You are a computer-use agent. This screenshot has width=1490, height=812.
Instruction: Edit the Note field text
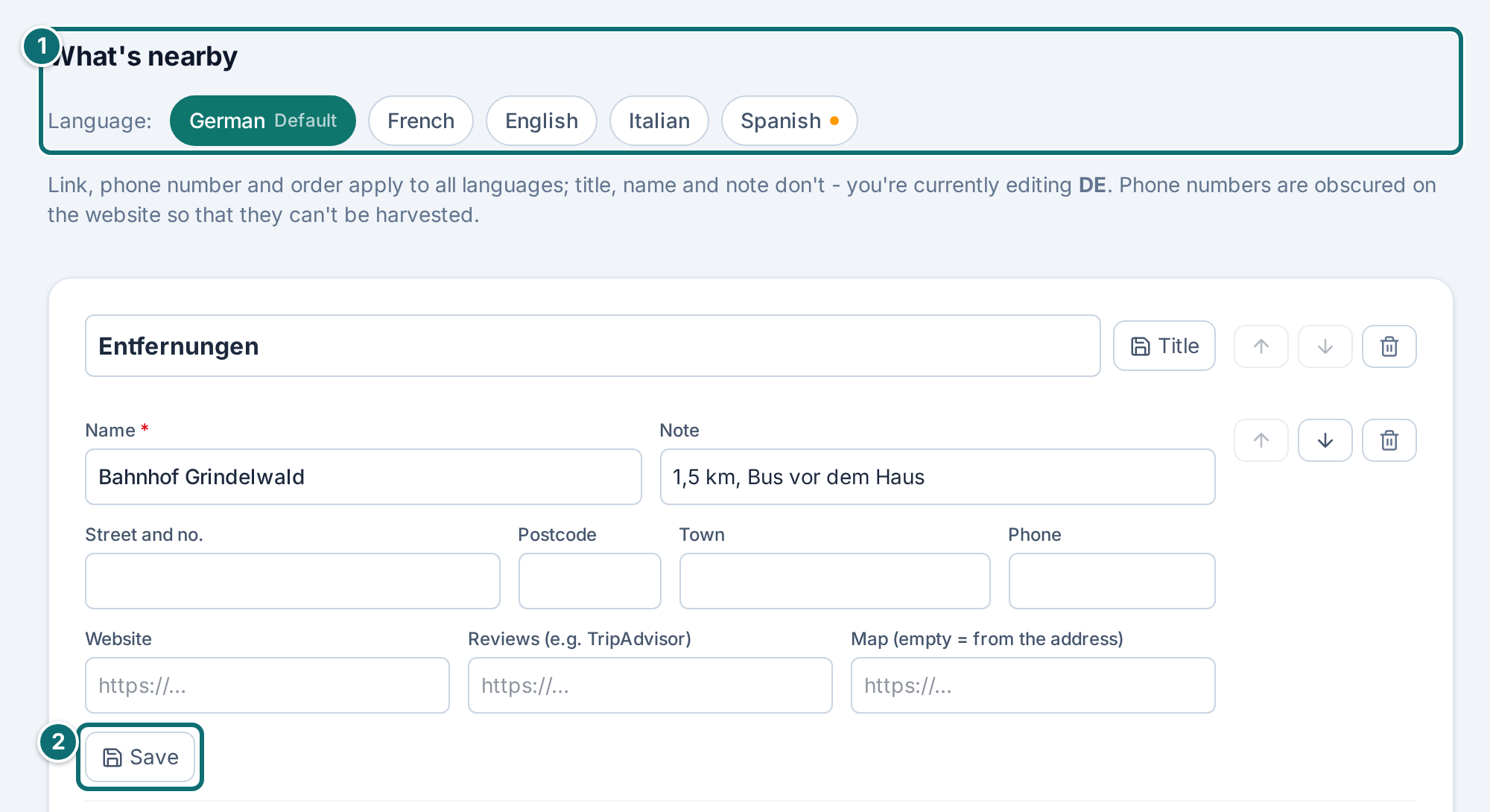click(937, 477)
